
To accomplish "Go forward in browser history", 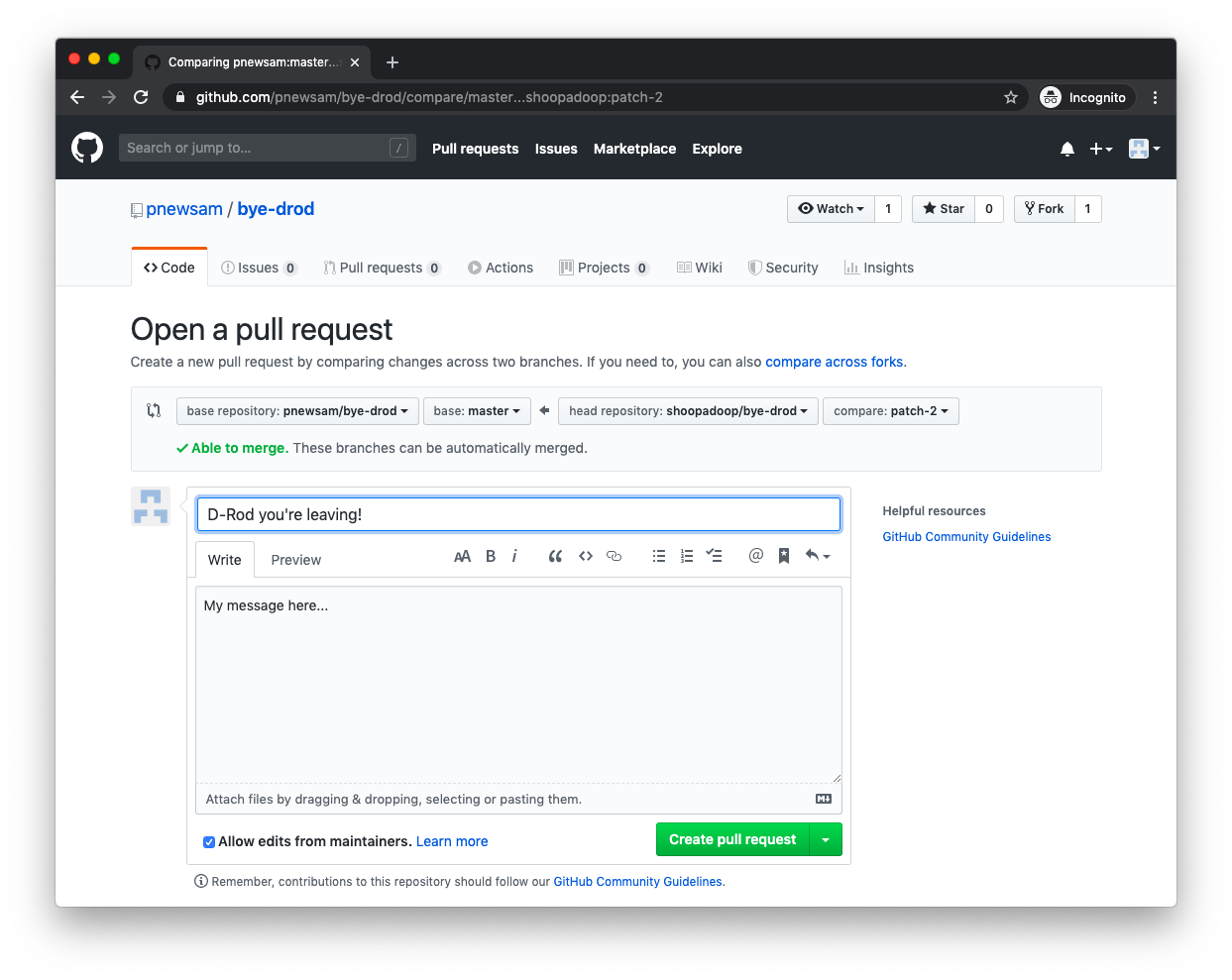I will (109, 97).
